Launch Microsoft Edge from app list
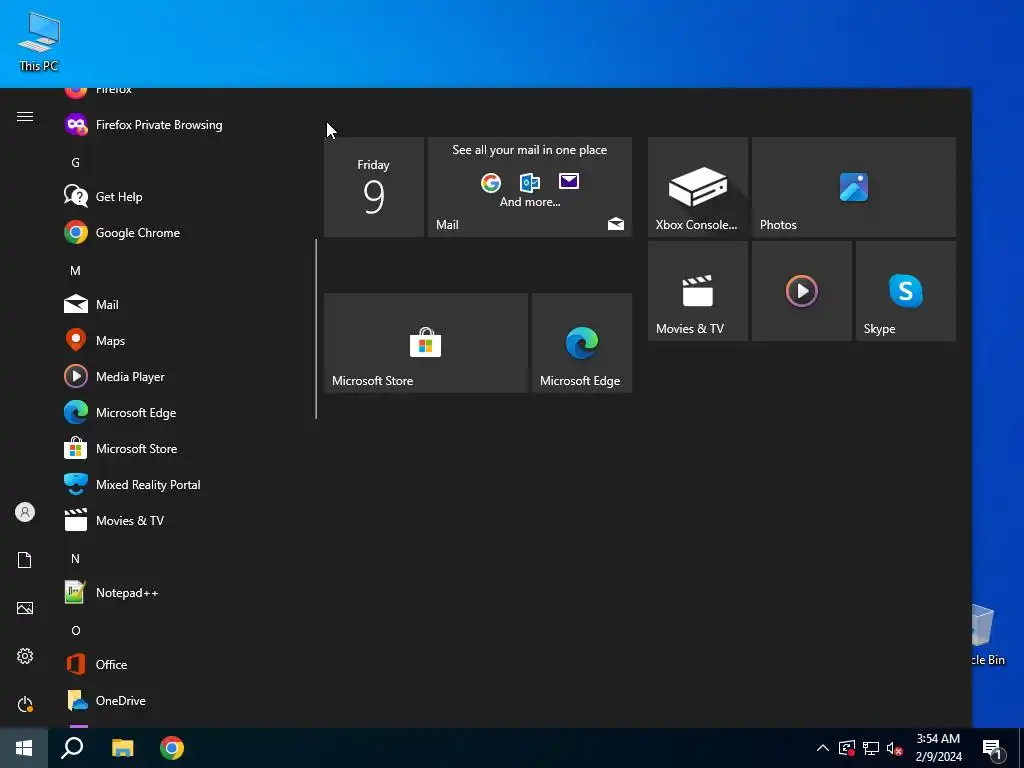Viewport: 1024px width, 768px height. coord(183,413)
